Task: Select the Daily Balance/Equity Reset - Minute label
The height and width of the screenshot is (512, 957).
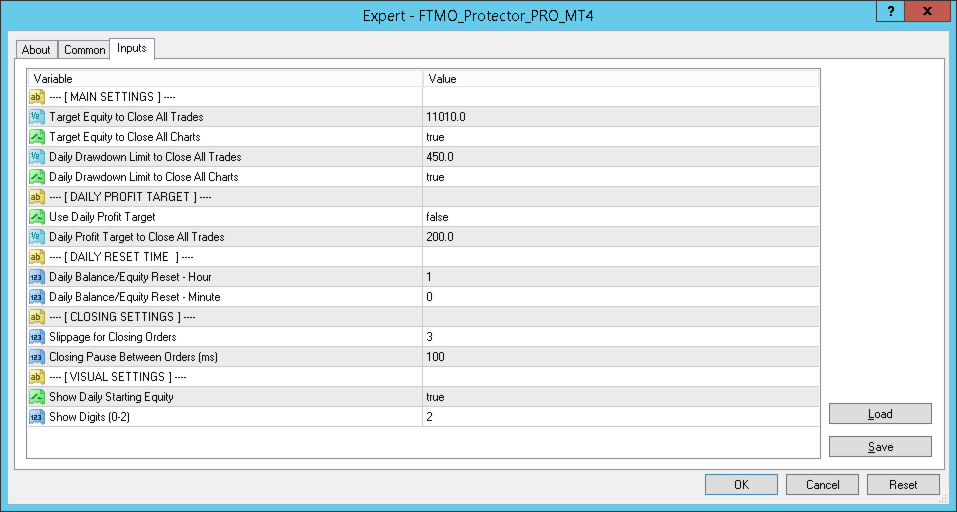Action: 134,297
